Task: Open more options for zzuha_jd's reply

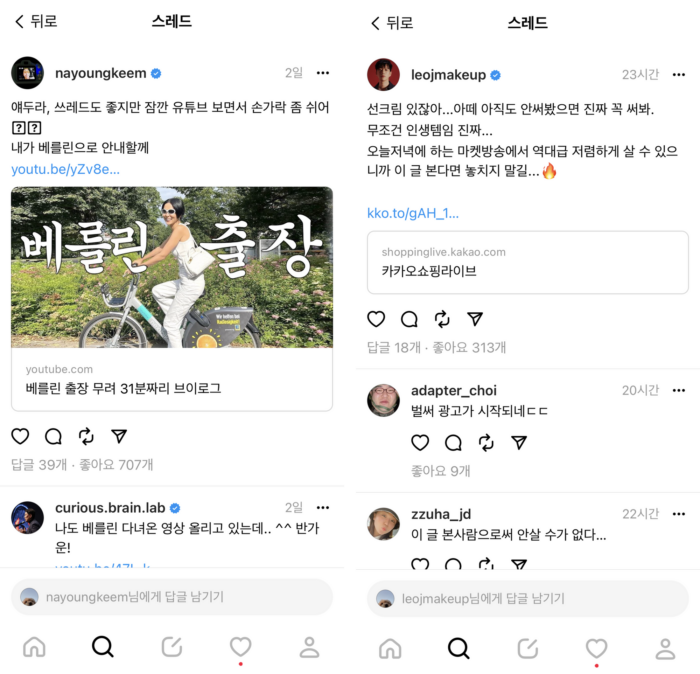Action: click(679, 514)
